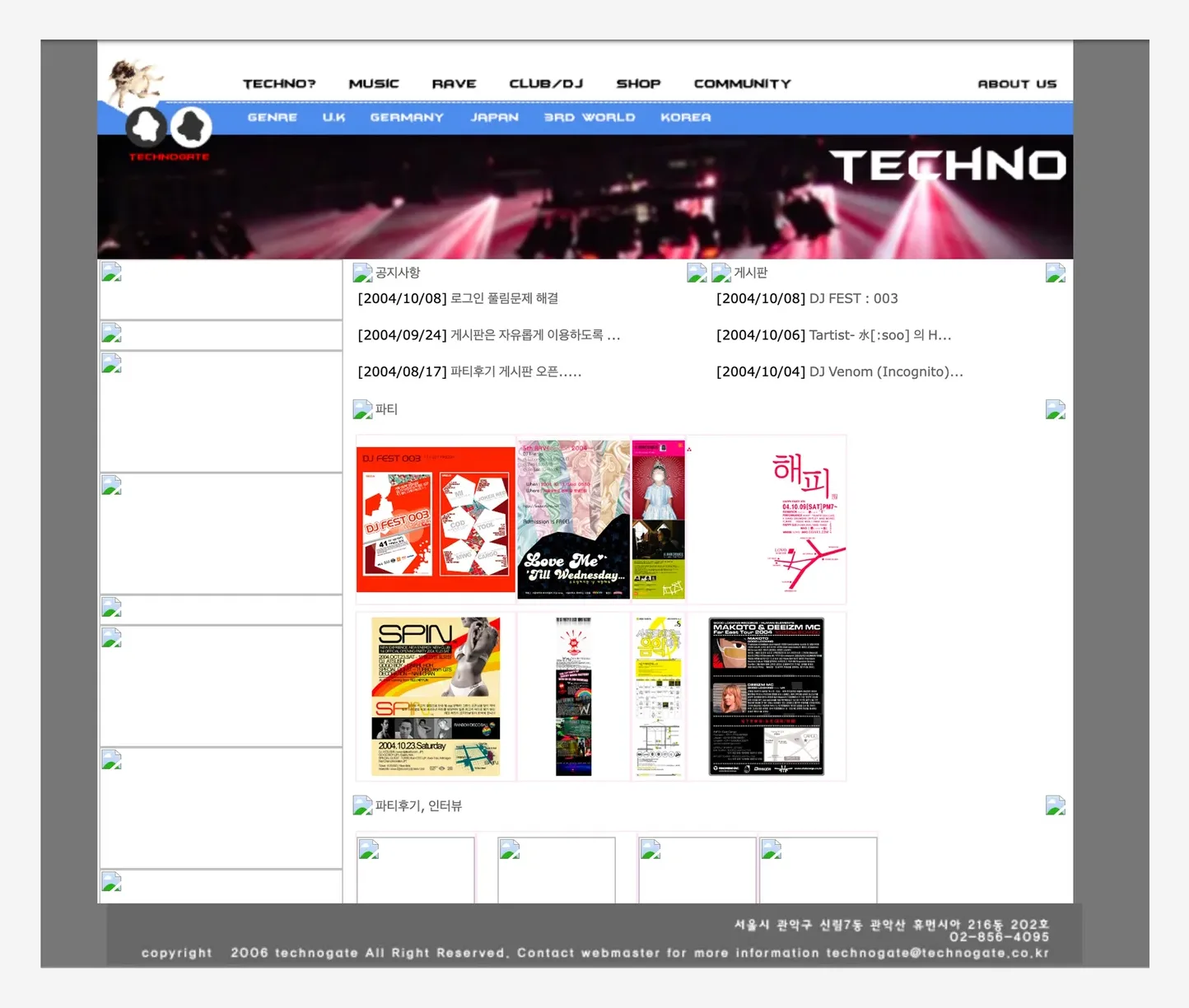
Task: Open board post DJ FEST : 003
Action: 854,298
